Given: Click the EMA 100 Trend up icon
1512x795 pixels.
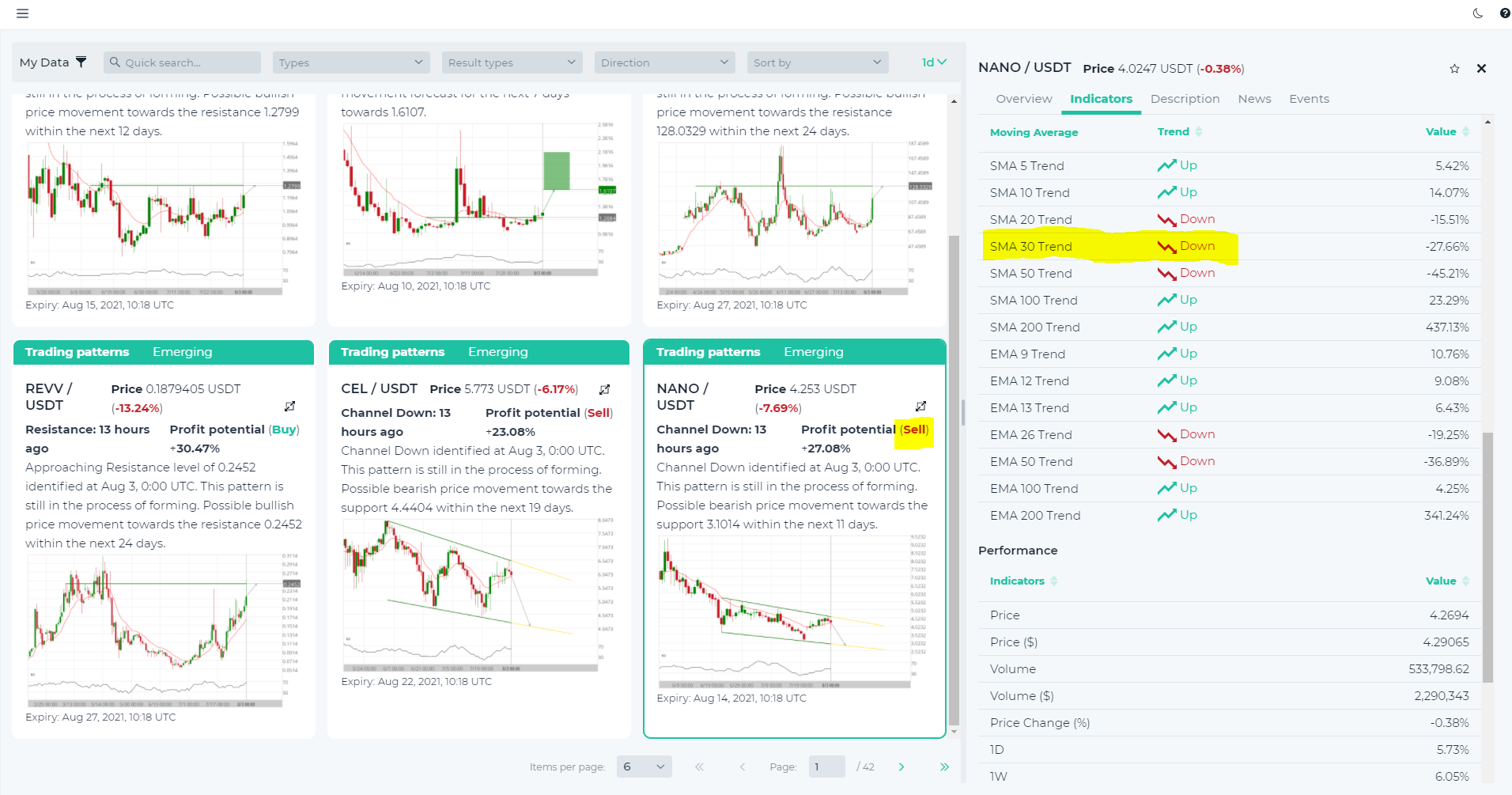Looking at the screenshot, I should tap(1166, 488).
